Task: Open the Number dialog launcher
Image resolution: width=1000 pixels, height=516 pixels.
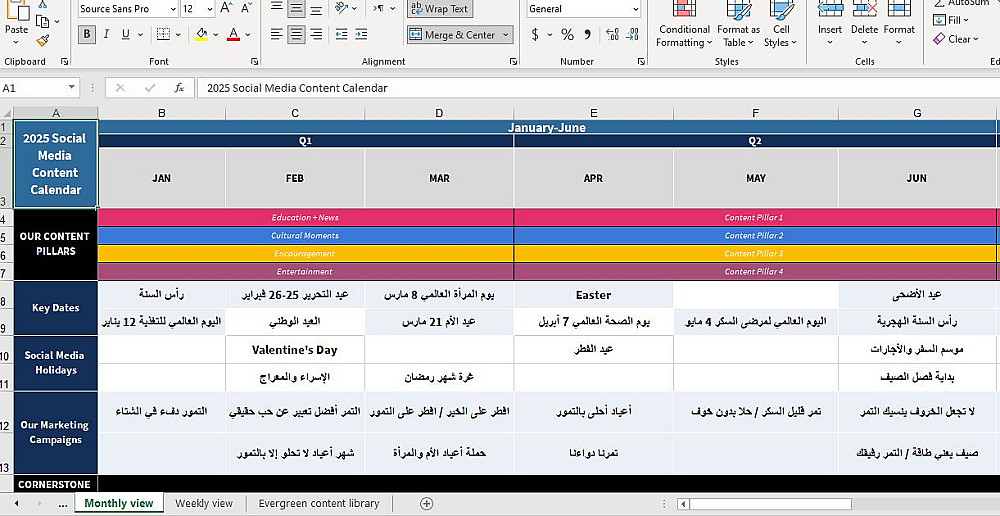Action: tap(641, 61)
